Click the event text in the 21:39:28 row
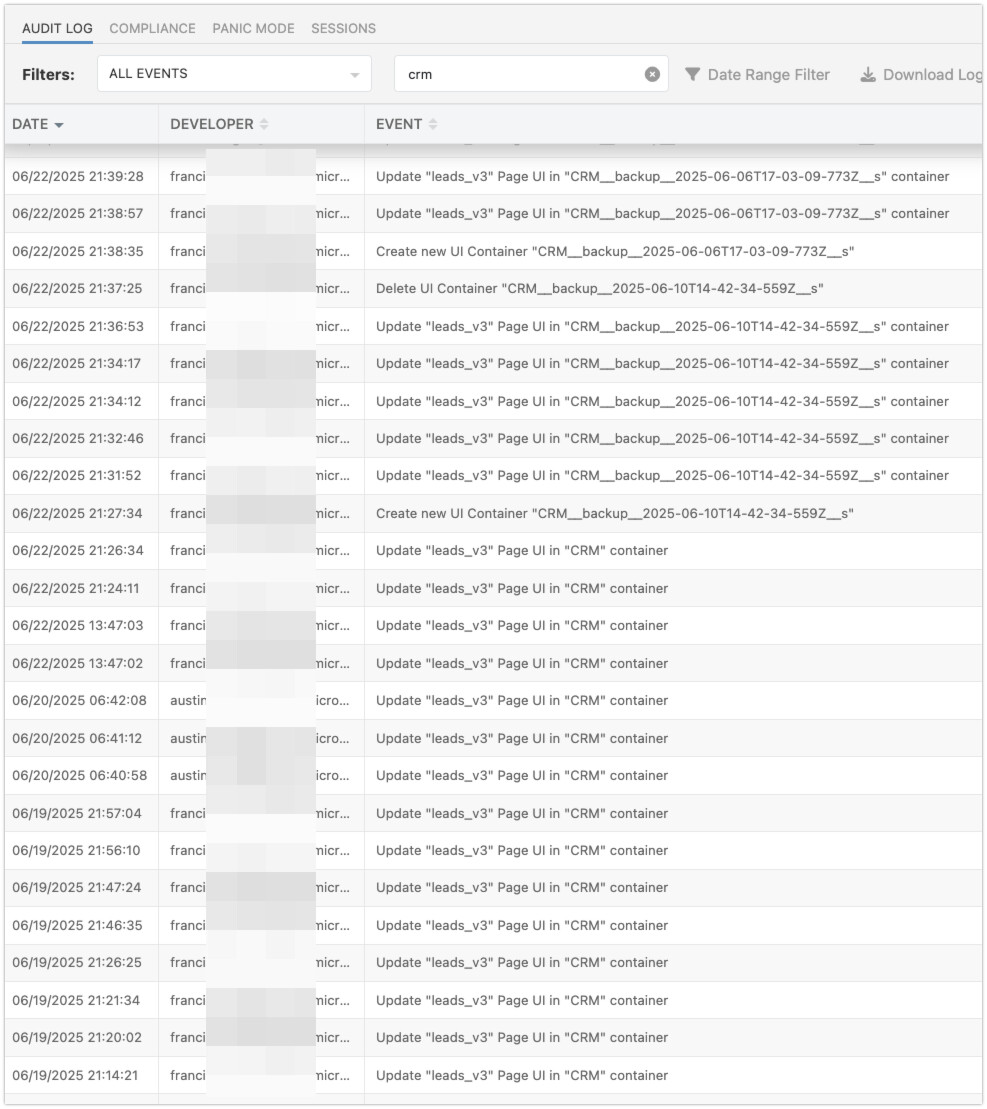The image size is (987, 1109). pos(662,177)
